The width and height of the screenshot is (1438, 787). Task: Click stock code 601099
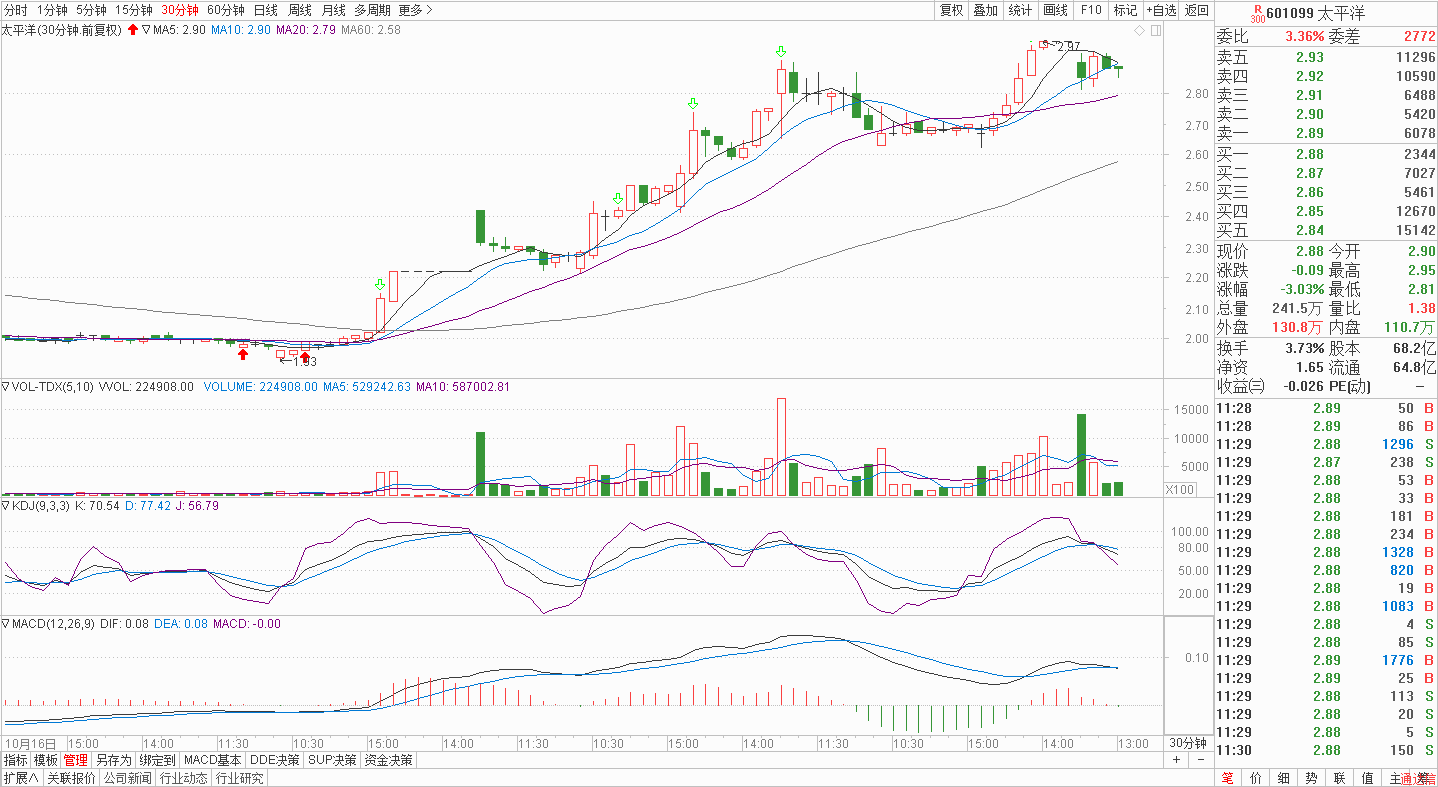[x=1290, y=14]
